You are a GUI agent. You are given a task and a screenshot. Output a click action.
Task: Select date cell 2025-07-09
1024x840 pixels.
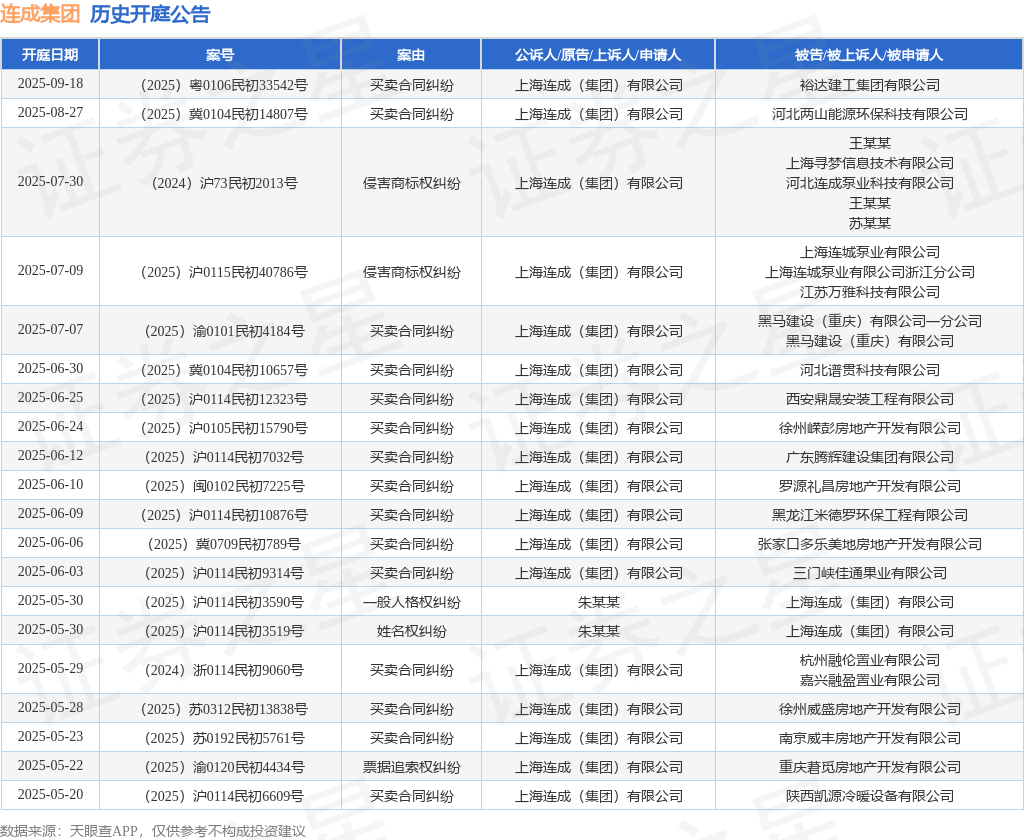tap(50, 270)
